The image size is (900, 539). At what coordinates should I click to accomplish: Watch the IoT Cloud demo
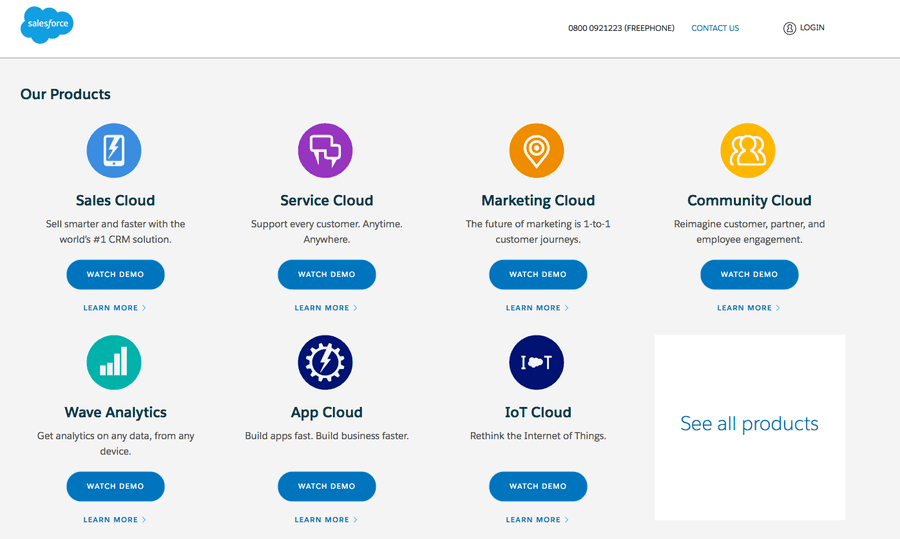tap(538, 486)
